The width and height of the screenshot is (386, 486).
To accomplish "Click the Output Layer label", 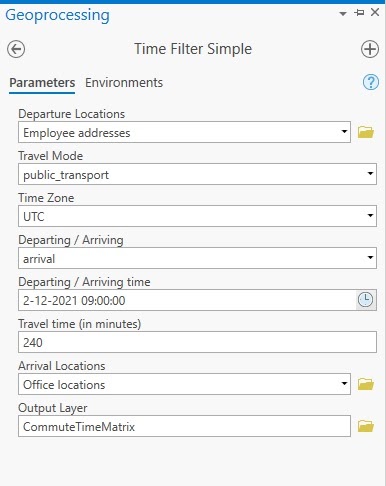I will tap(53, 408).
